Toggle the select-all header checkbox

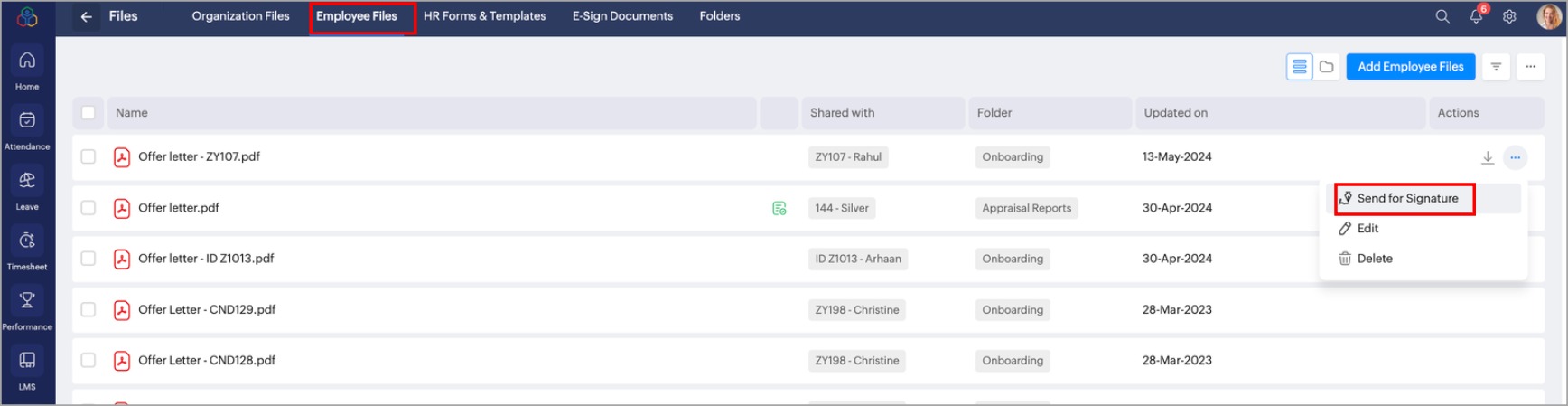[88, 113]
